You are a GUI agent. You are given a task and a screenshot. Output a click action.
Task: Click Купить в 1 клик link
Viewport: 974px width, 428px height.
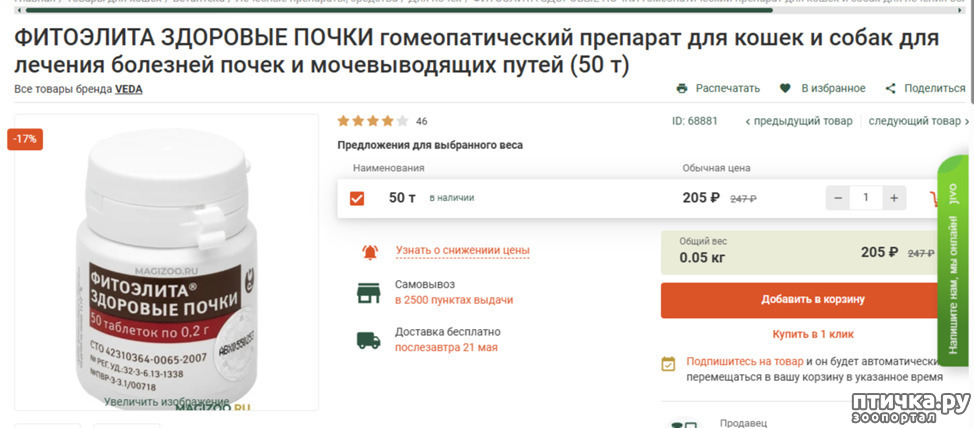point(812,334)
